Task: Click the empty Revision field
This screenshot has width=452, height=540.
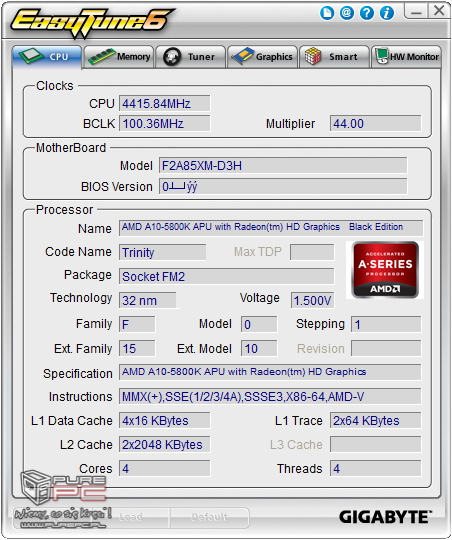Action: (x=386, y=348)
